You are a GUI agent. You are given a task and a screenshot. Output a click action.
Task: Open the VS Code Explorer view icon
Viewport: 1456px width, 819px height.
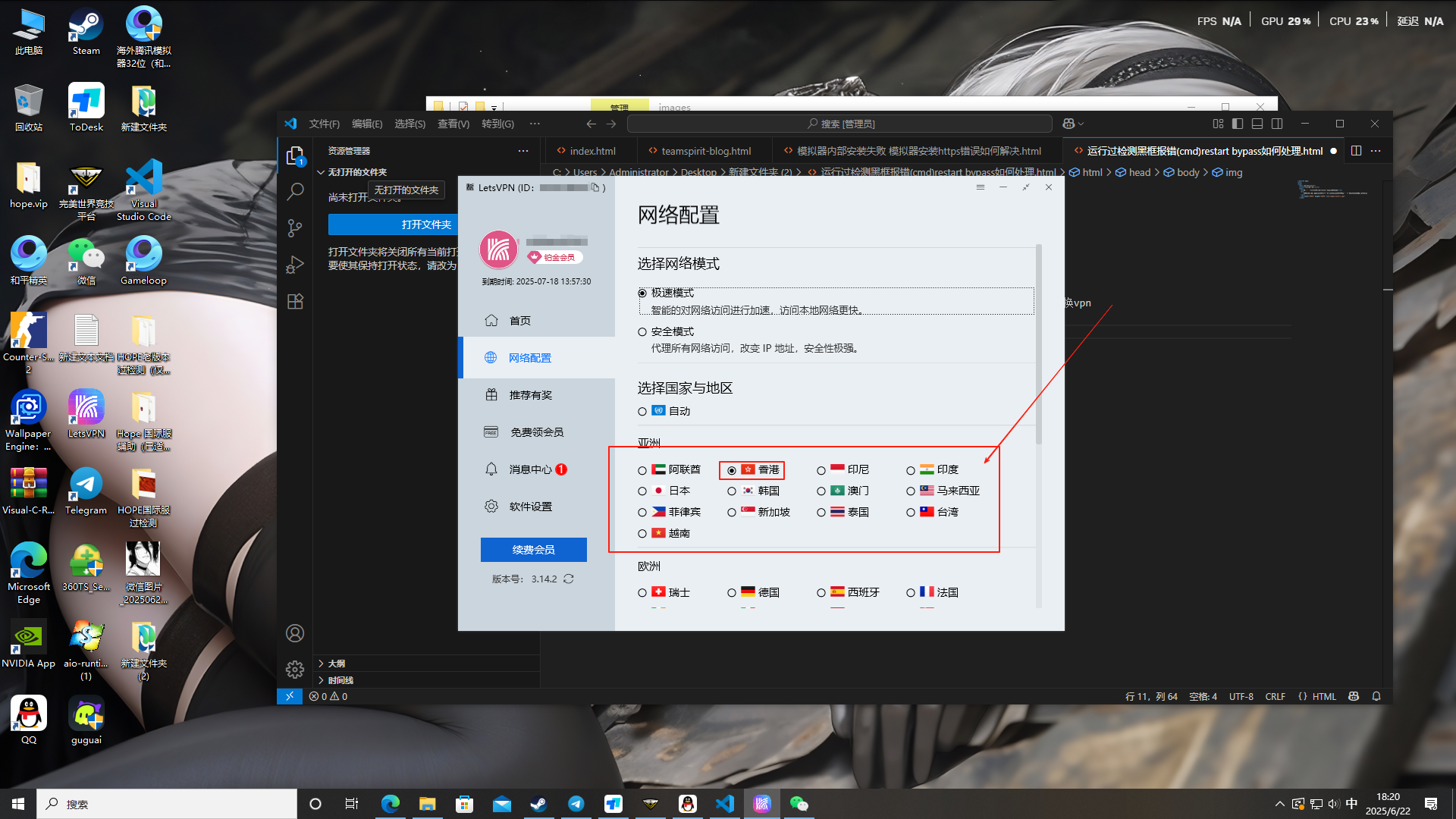(295, 156)
